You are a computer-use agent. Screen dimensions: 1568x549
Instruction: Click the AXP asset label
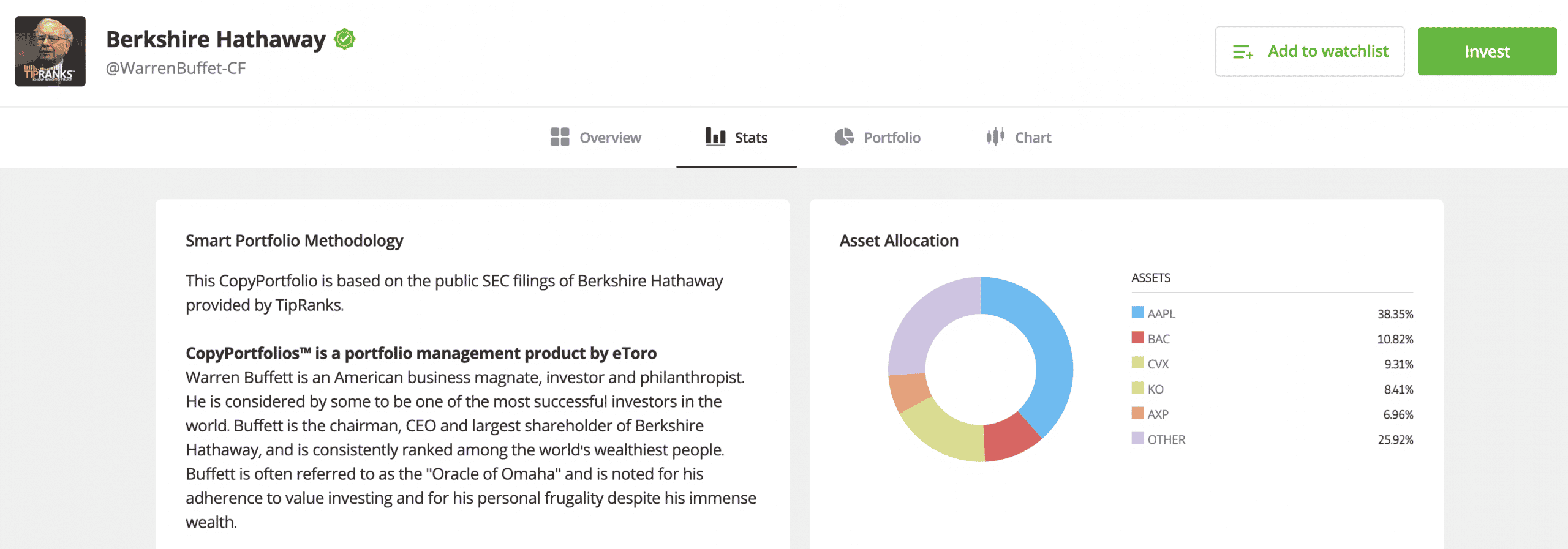point(1158,414)
